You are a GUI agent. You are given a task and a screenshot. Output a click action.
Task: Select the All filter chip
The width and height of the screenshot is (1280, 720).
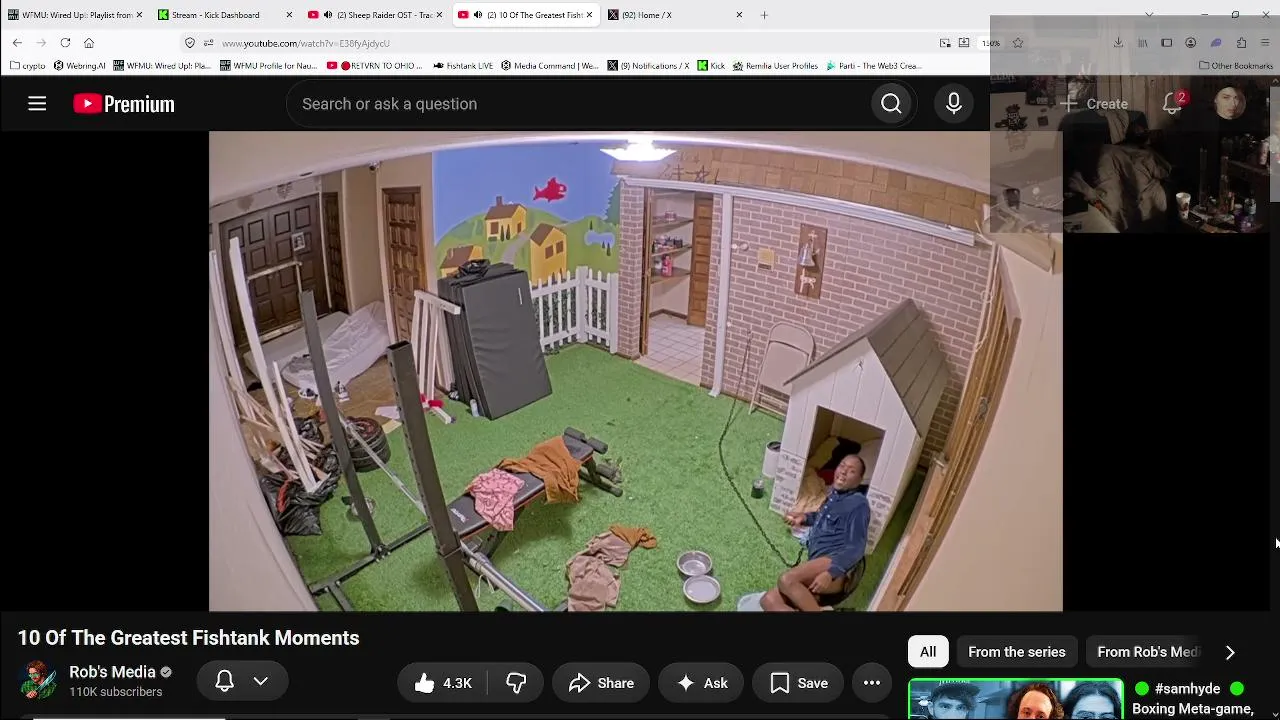pyautogui.click(x=928, y=652)
